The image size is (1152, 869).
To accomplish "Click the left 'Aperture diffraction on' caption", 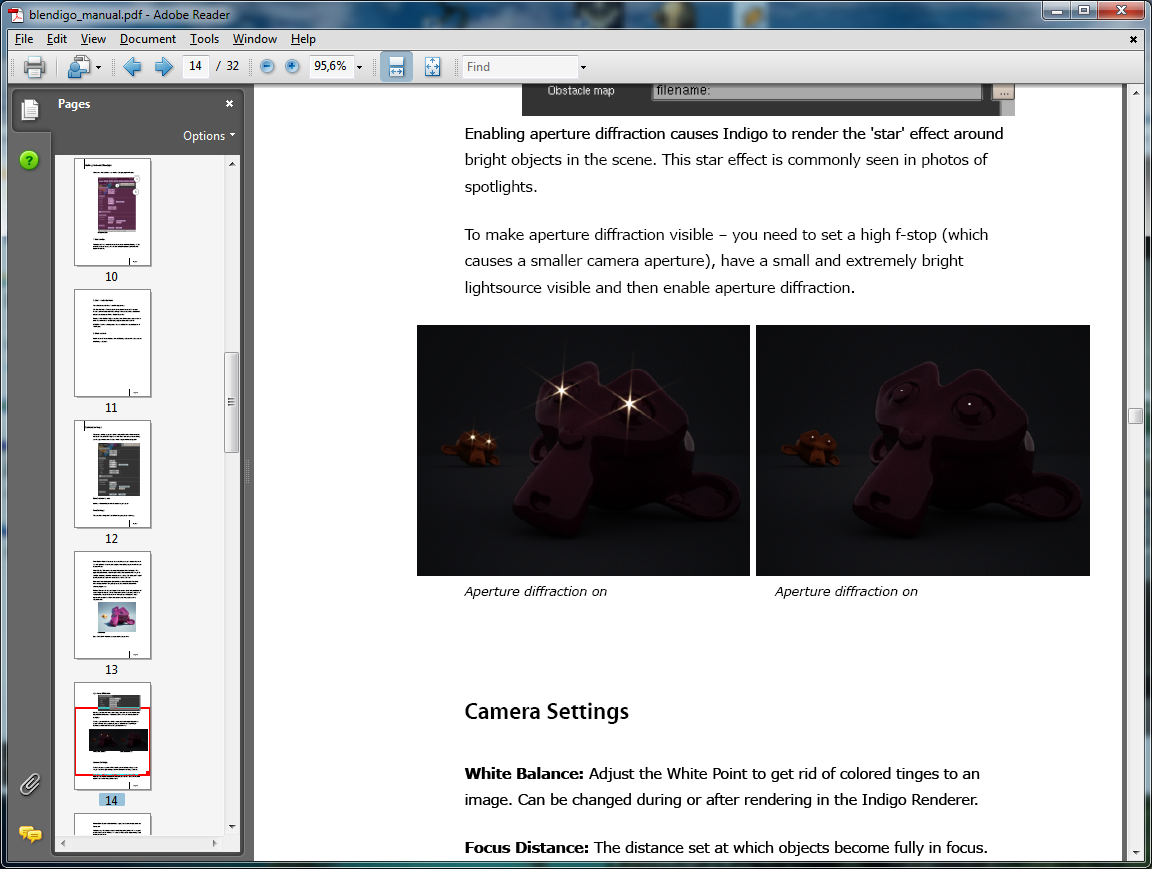I will (536, 592).
